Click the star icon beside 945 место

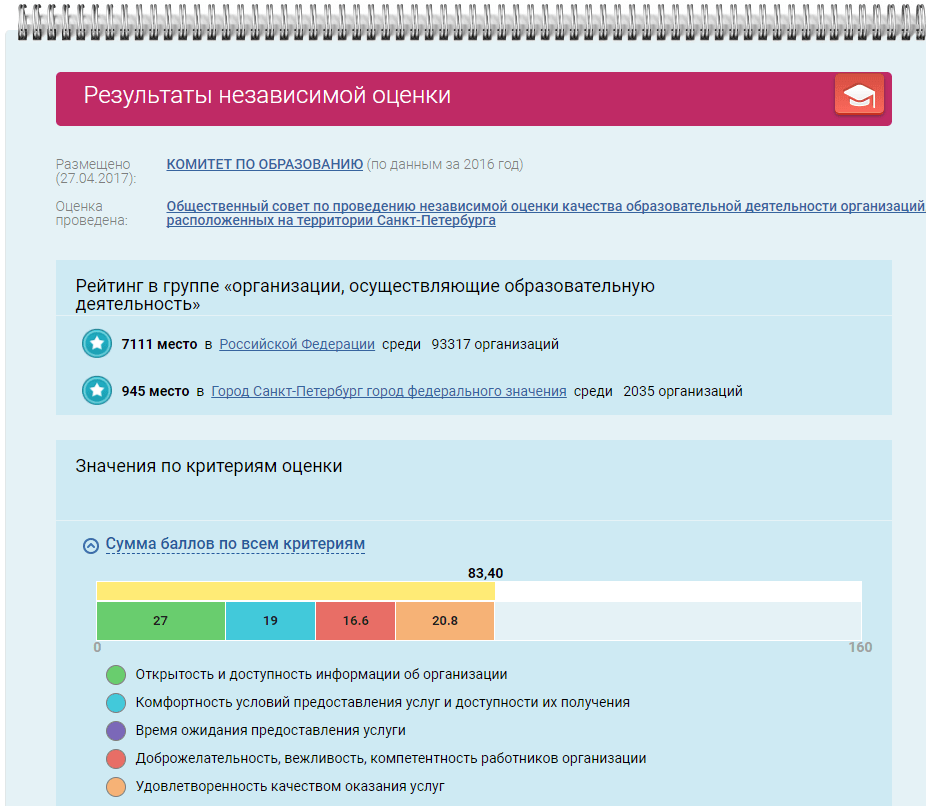[x=97, y=391]
